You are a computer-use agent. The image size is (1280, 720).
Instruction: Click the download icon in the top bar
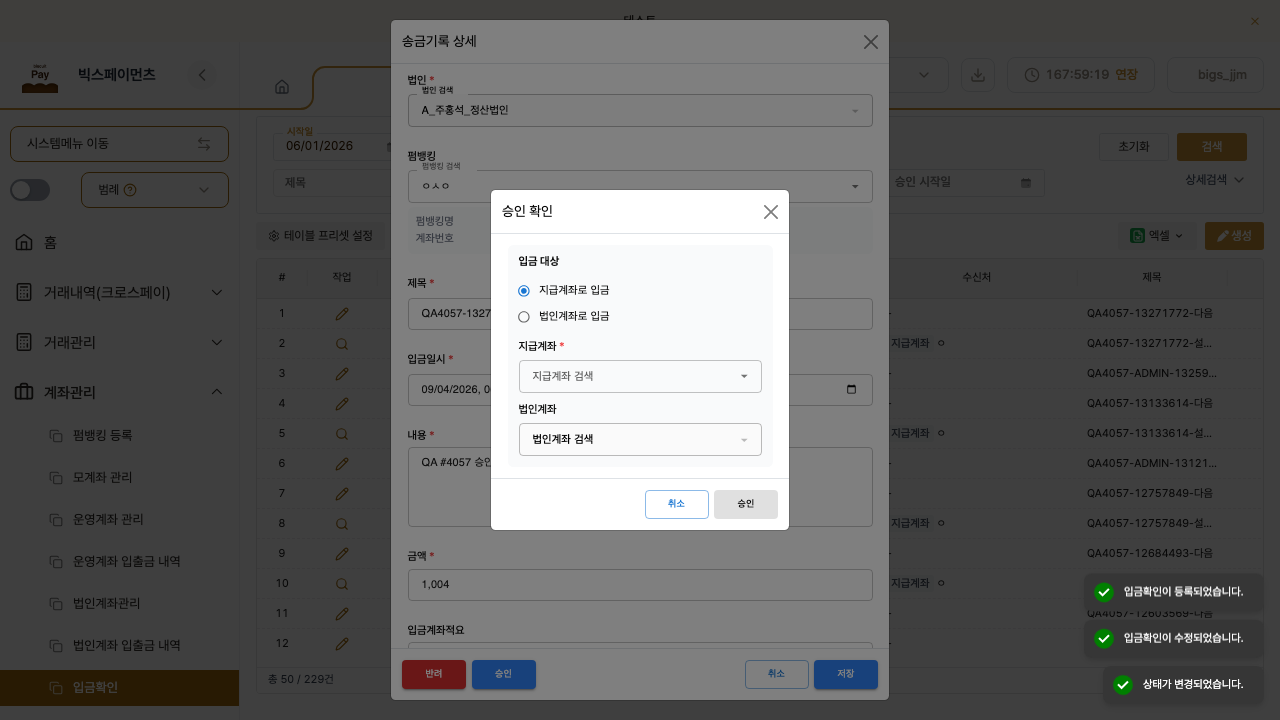tap(978, 74)
